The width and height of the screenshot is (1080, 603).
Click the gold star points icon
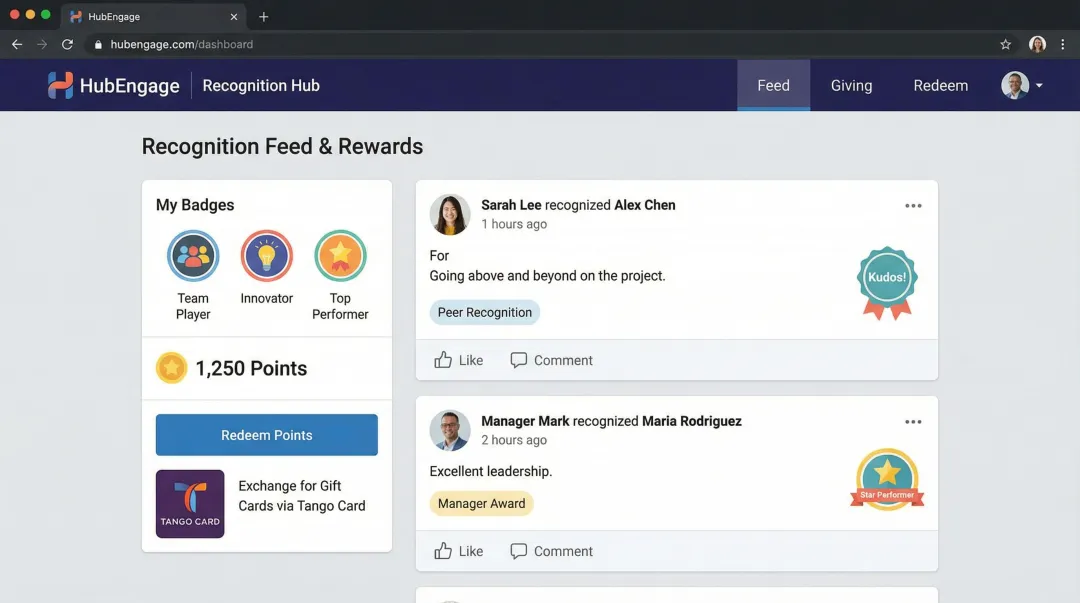[x=171, y=368]
